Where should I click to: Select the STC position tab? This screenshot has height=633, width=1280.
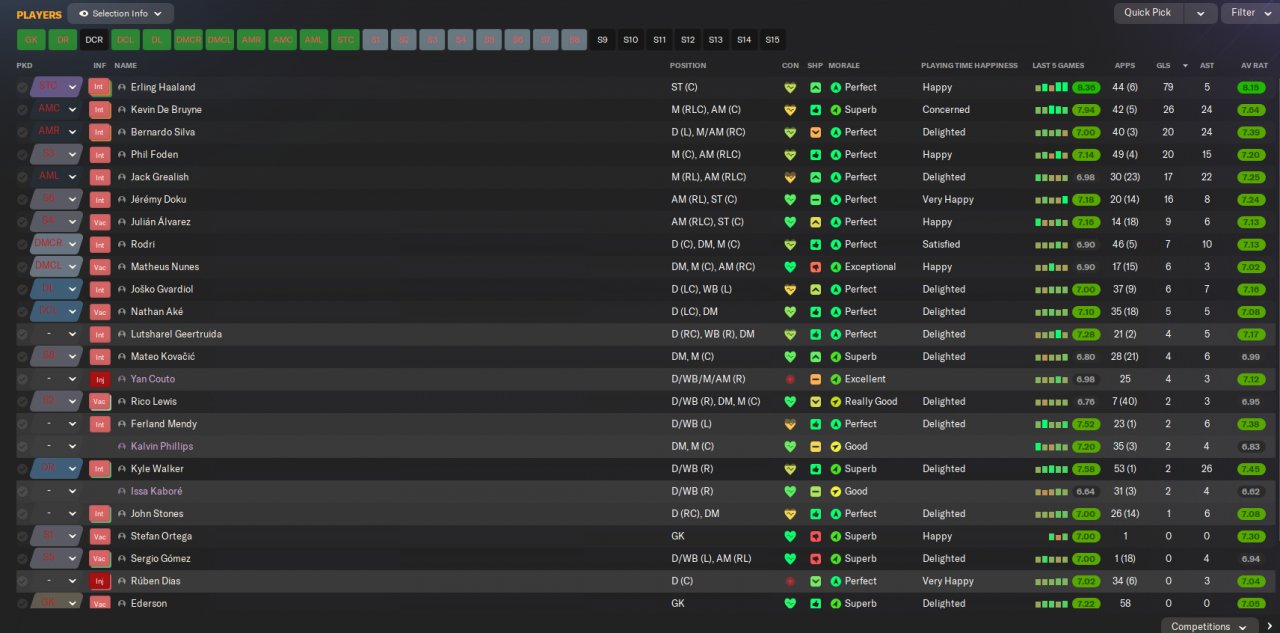[345, 40]
